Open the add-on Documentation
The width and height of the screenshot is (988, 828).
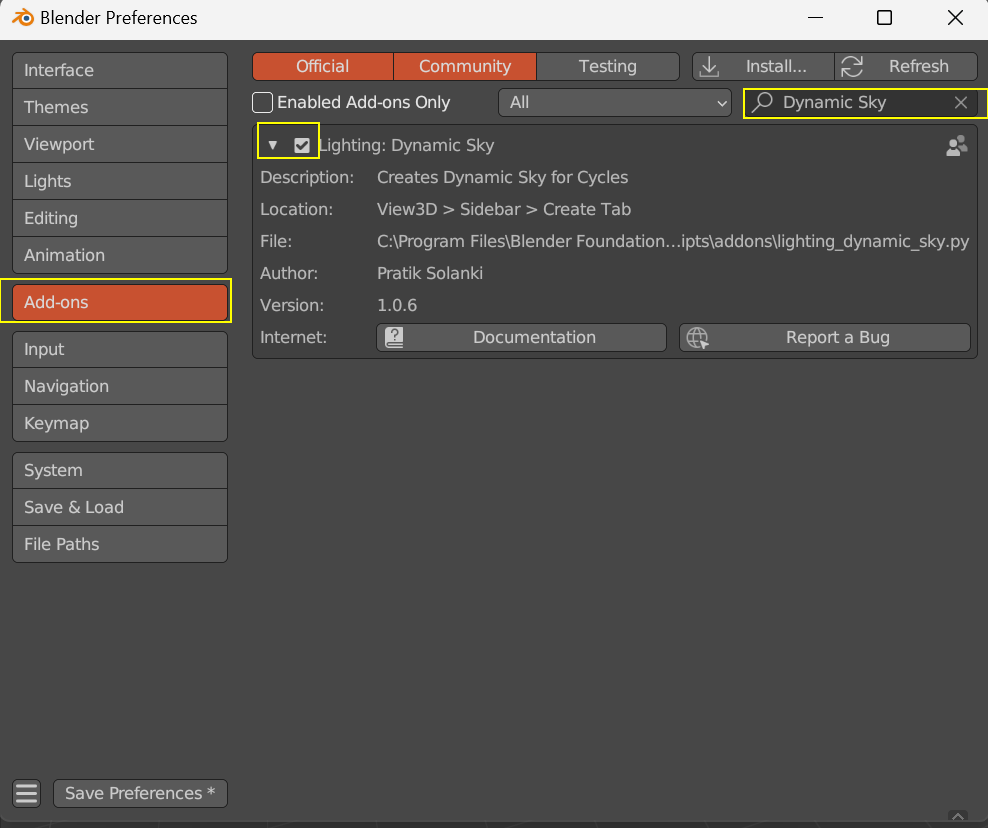pyautogui.click(x=521, y=338)
